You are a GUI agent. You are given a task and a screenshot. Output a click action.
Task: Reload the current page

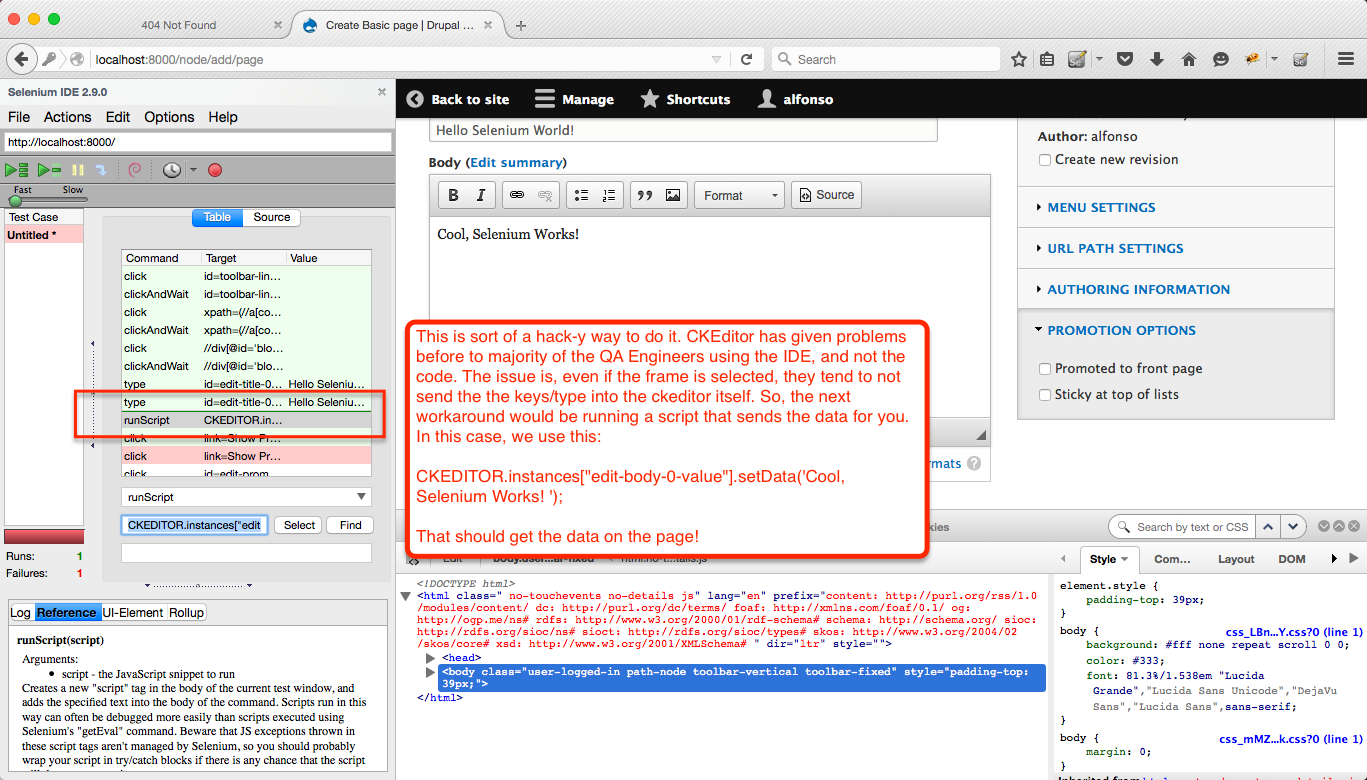(x=746, y=59)
